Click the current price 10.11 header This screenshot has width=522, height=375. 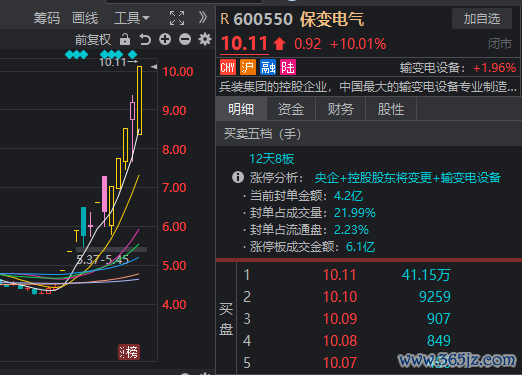(244, 44)
